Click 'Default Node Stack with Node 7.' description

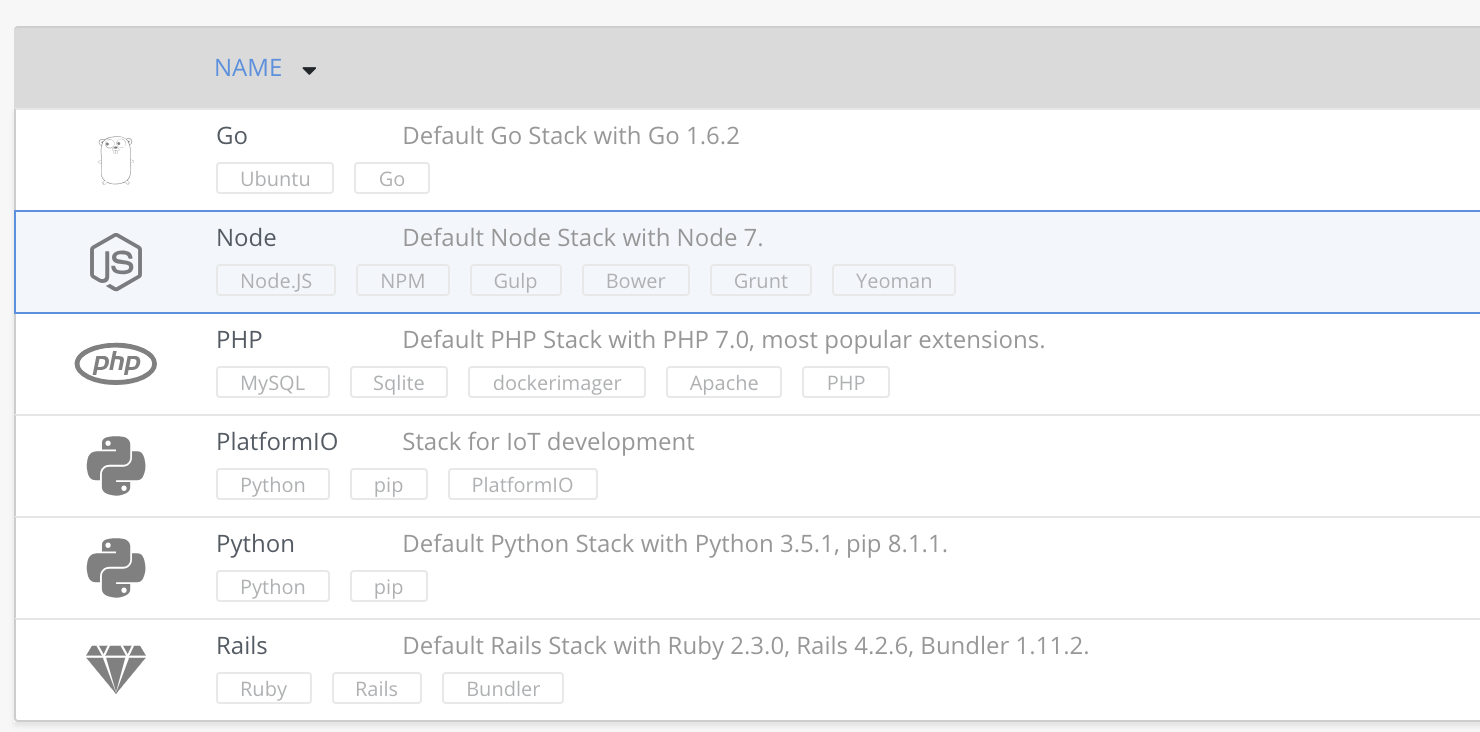(583, 238)
